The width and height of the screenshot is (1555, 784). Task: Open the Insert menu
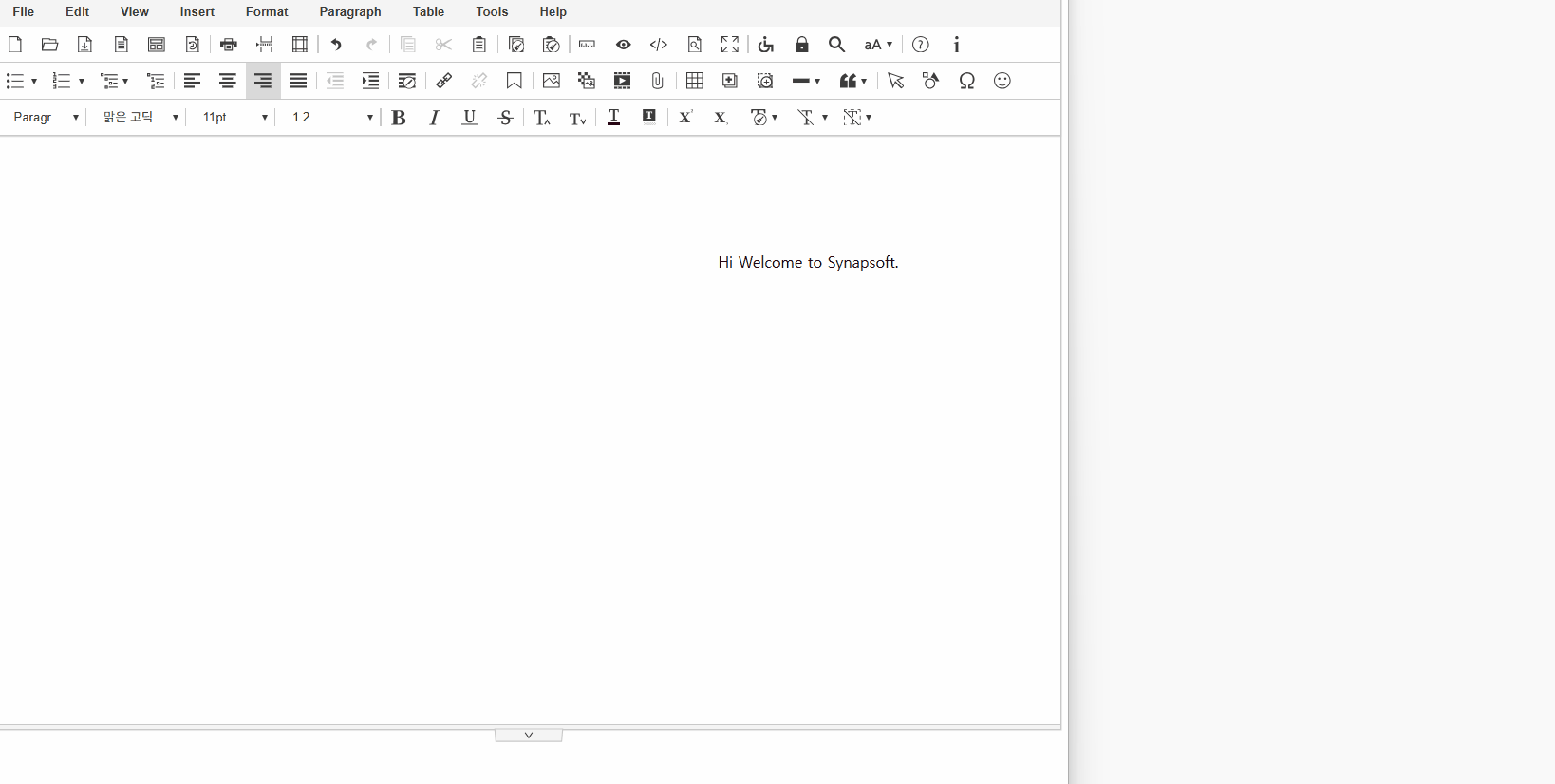tap(197, 11)
